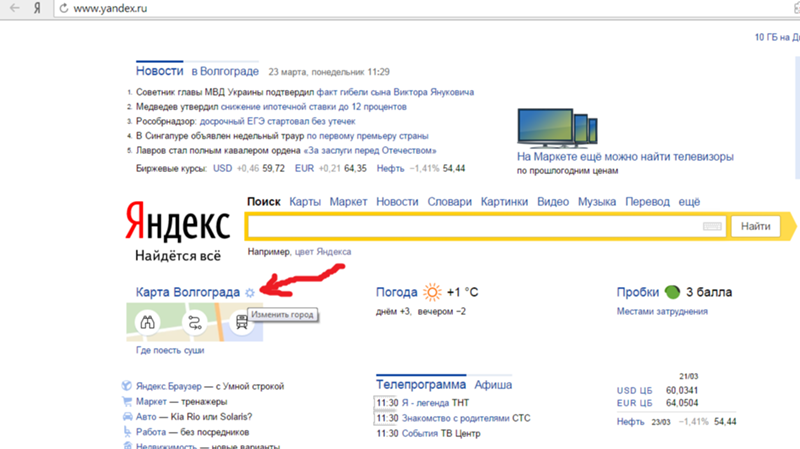Open 'Где поесть суши' link
The width and height of the screenshot is (800, 449).
point(170,350)
